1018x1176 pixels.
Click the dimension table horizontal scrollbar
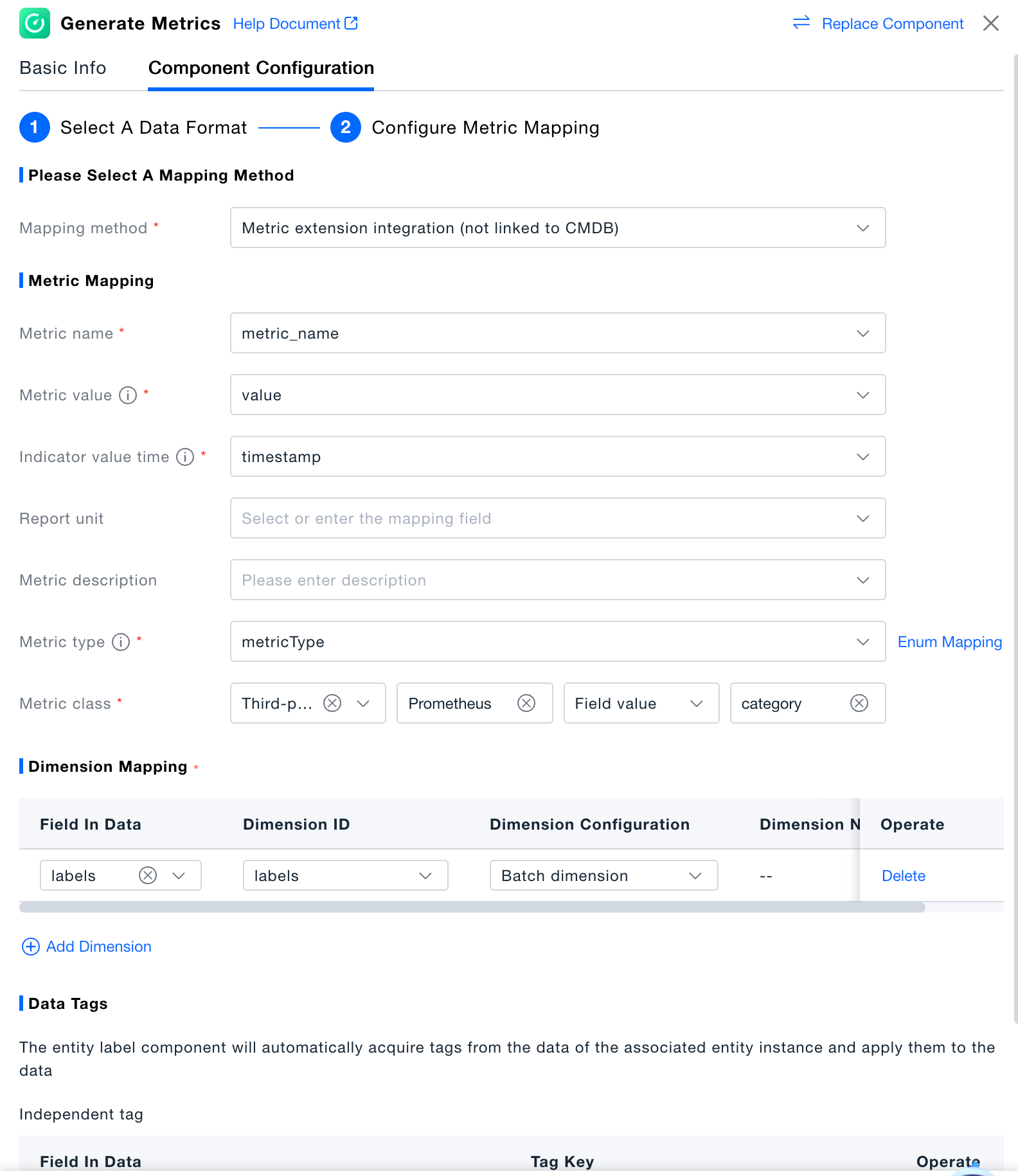(x=472, y=907)
